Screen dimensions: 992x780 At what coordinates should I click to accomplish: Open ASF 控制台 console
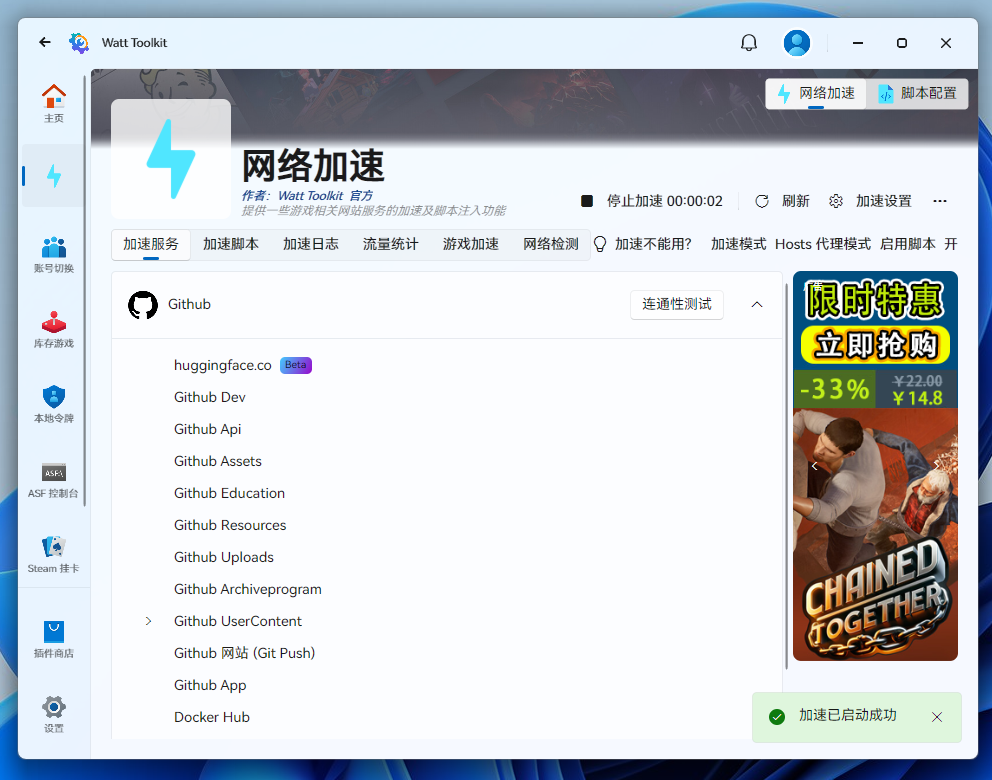click(54, 480)
